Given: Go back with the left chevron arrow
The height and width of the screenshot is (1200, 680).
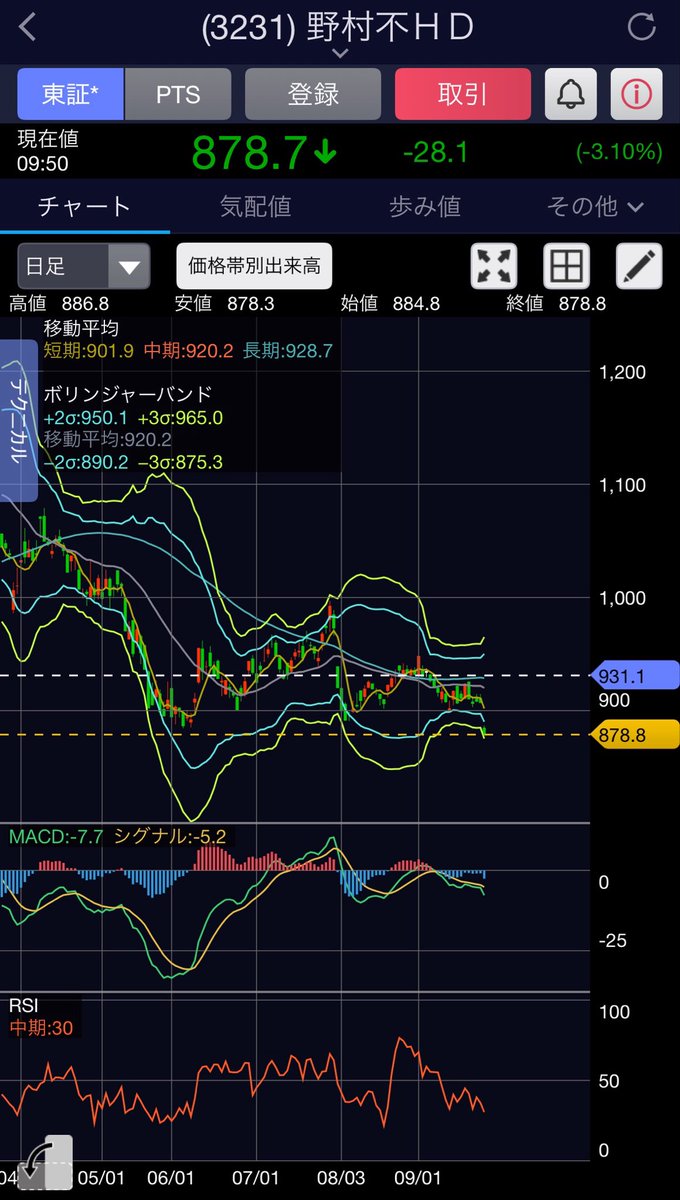Looking at the screenshot, I should pyautogui.click(x=28, y=27).
